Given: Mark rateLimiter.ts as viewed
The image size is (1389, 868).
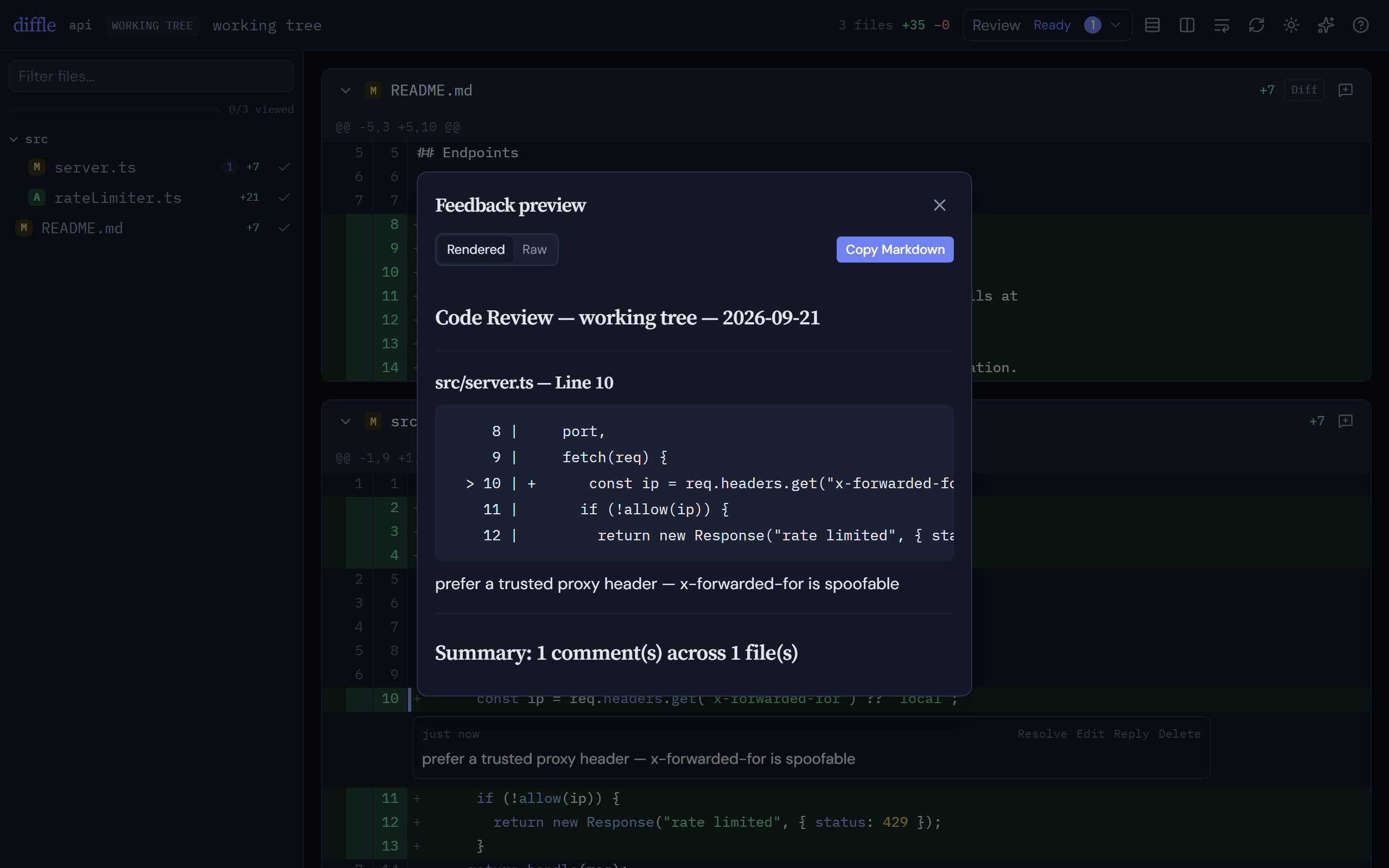Looking at the screenshot, I should click(x=284, y=197).
